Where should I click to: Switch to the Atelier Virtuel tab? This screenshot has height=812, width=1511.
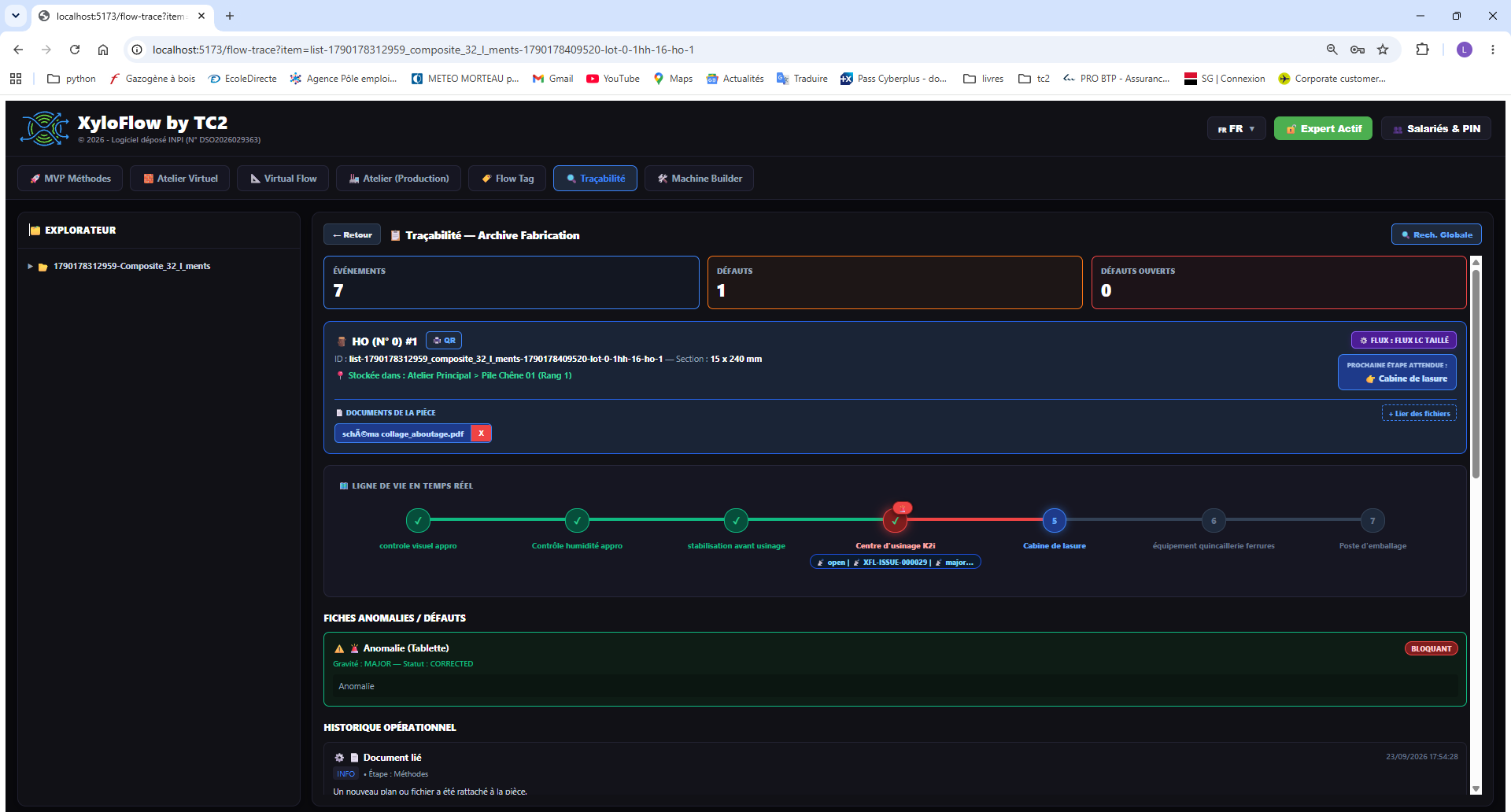180,179
